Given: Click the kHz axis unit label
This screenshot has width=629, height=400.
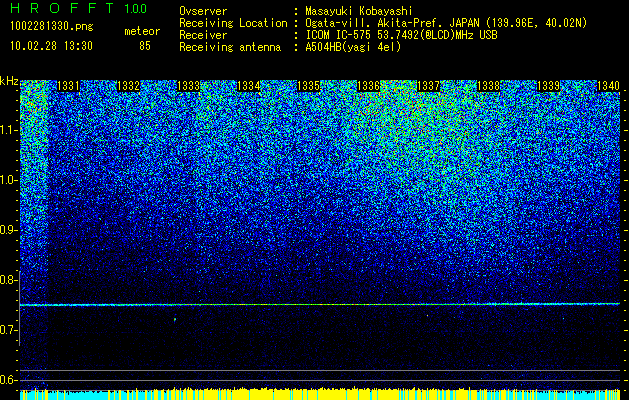Looking at the screenshot, I should [9, 81].
